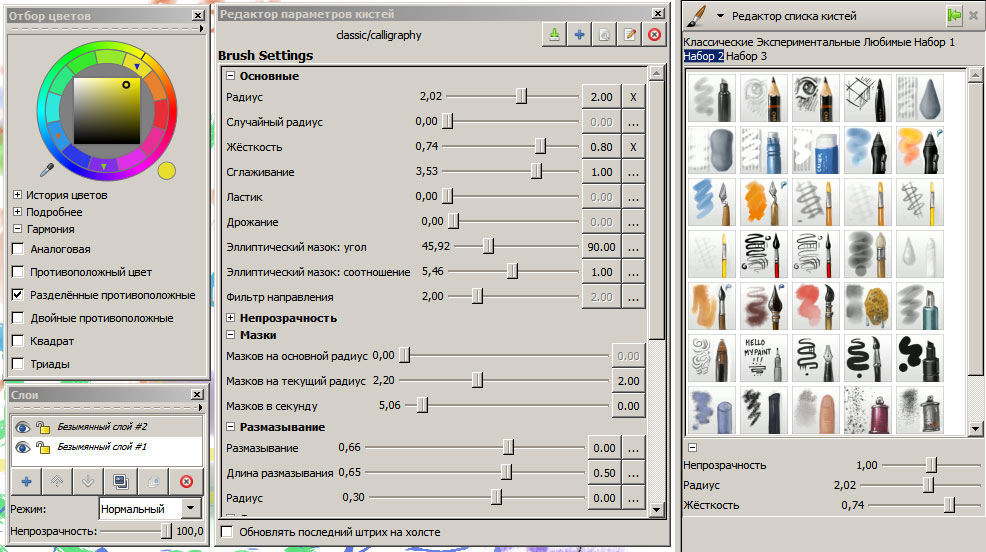This screenshot has height=552, width=986.
Task: Expand the Непрозрачность brush settings group
Action: point(231,318)
